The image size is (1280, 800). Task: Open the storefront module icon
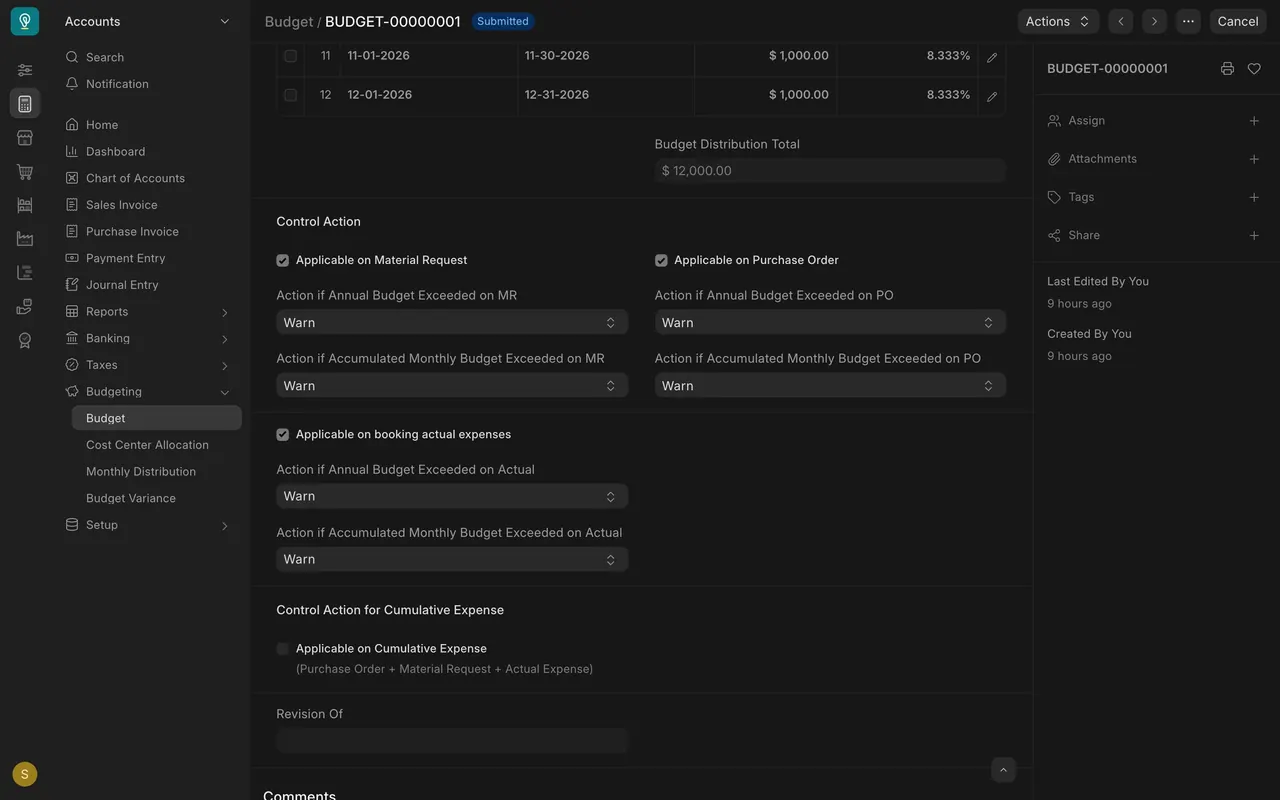(x=25, y=138)
